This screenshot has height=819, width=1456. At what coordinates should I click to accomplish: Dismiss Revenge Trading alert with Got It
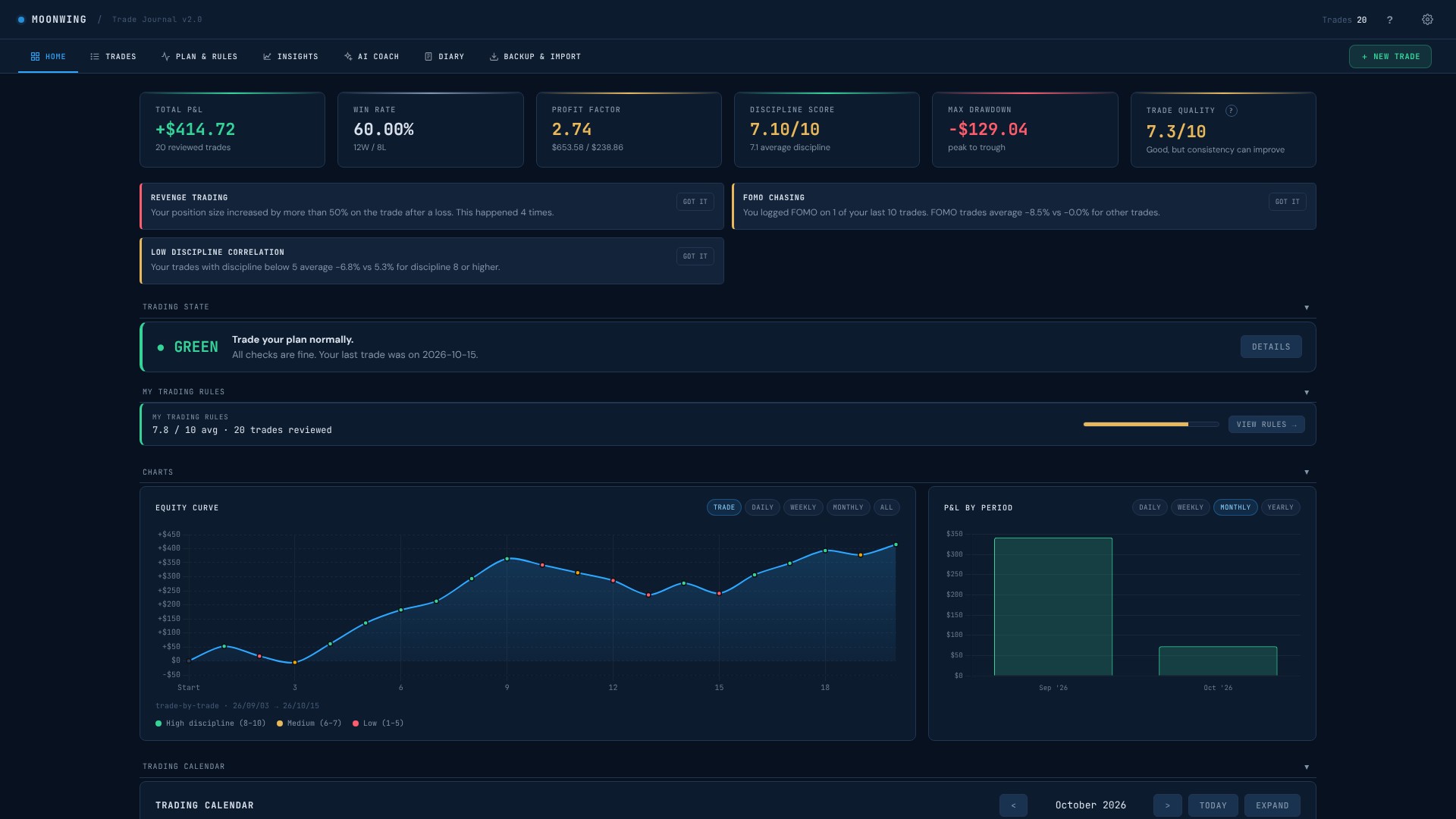[x=695, y=202]
